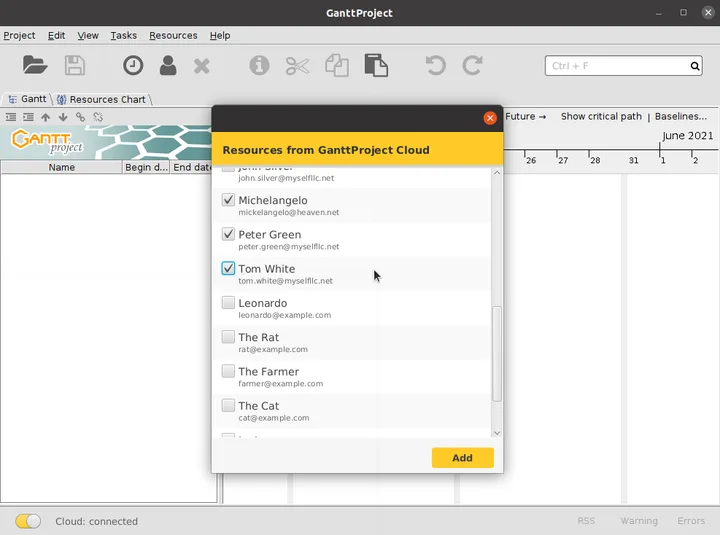Click the indent task icon
This screenshot has width=720, height=535.
(x=28, y=117)
